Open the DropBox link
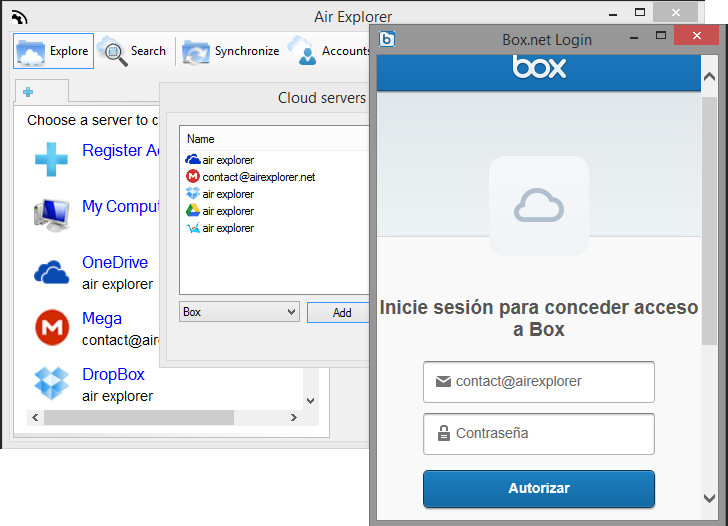Screen dimensions: 728x526 point(113,374)
